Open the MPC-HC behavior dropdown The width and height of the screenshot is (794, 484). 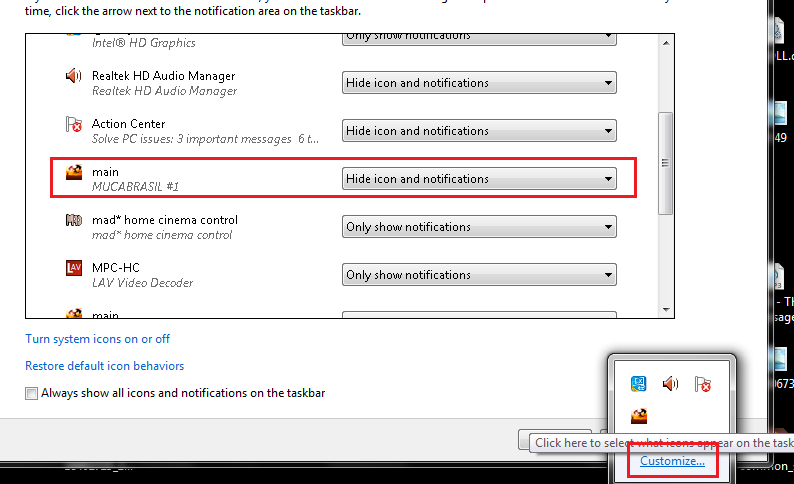[x=479, y=275]
